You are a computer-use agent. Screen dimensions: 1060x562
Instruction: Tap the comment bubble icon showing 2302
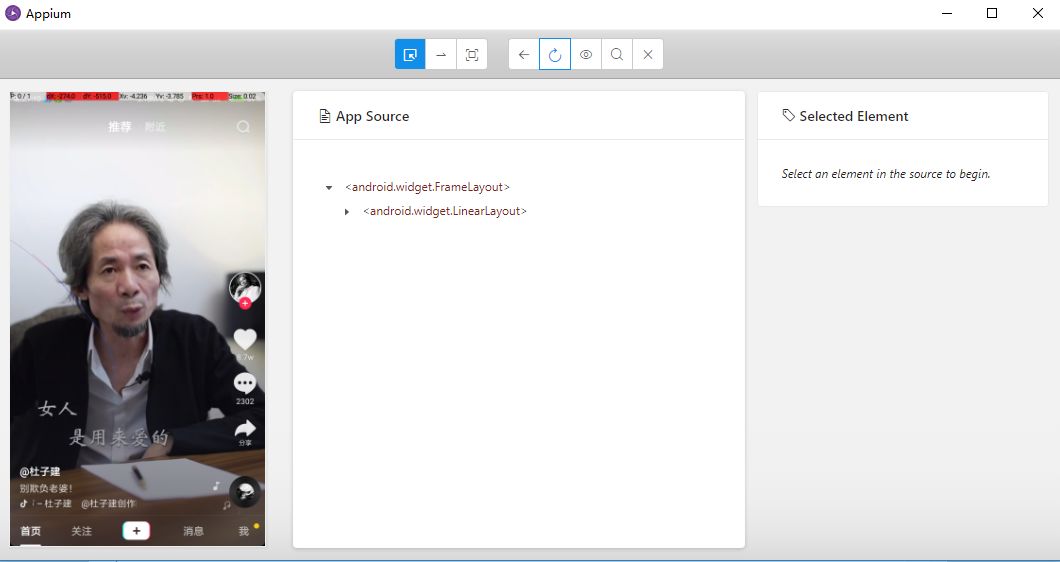click(x=245, y=383)
